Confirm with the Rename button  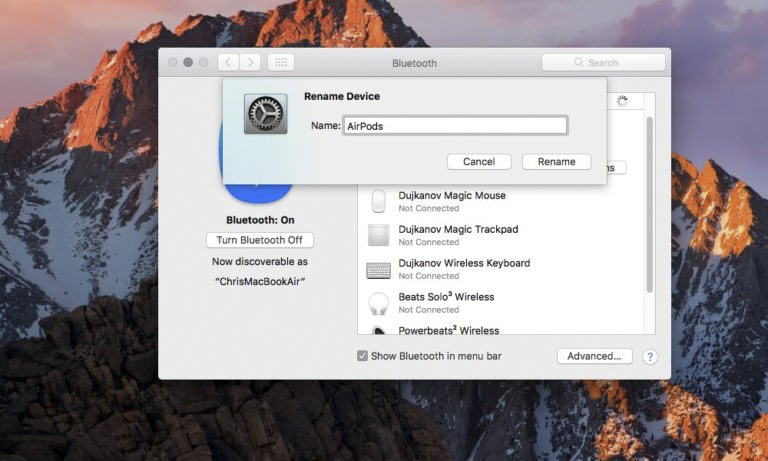point(556,162)
